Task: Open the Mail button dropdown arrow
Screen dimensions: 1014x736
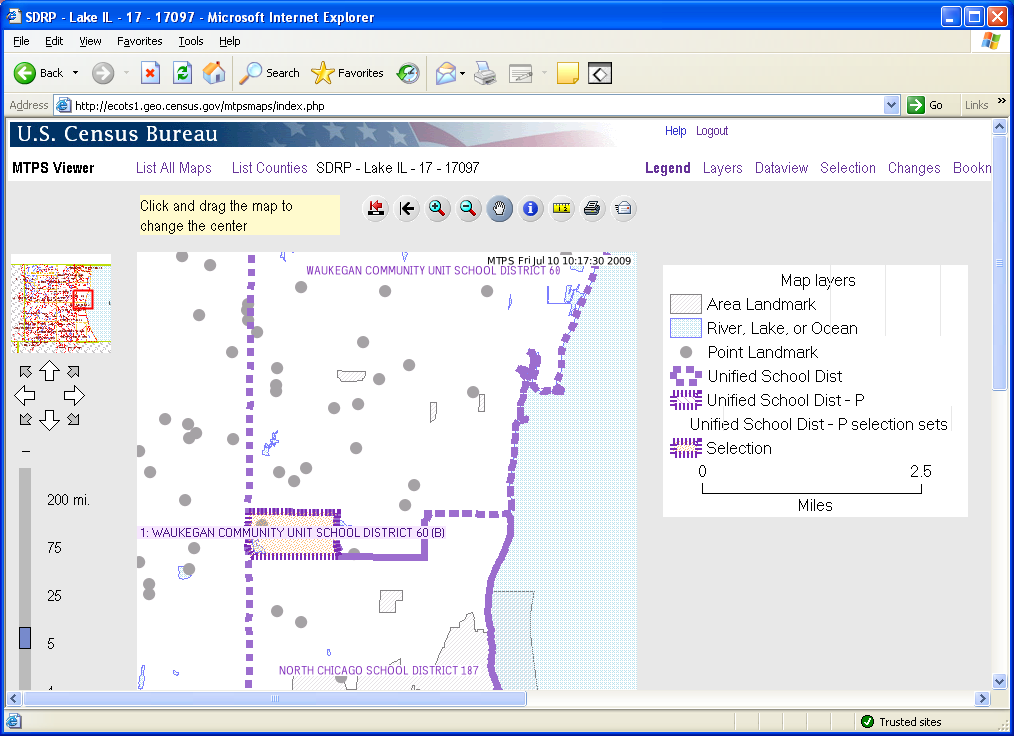Action: click(463, 73)
